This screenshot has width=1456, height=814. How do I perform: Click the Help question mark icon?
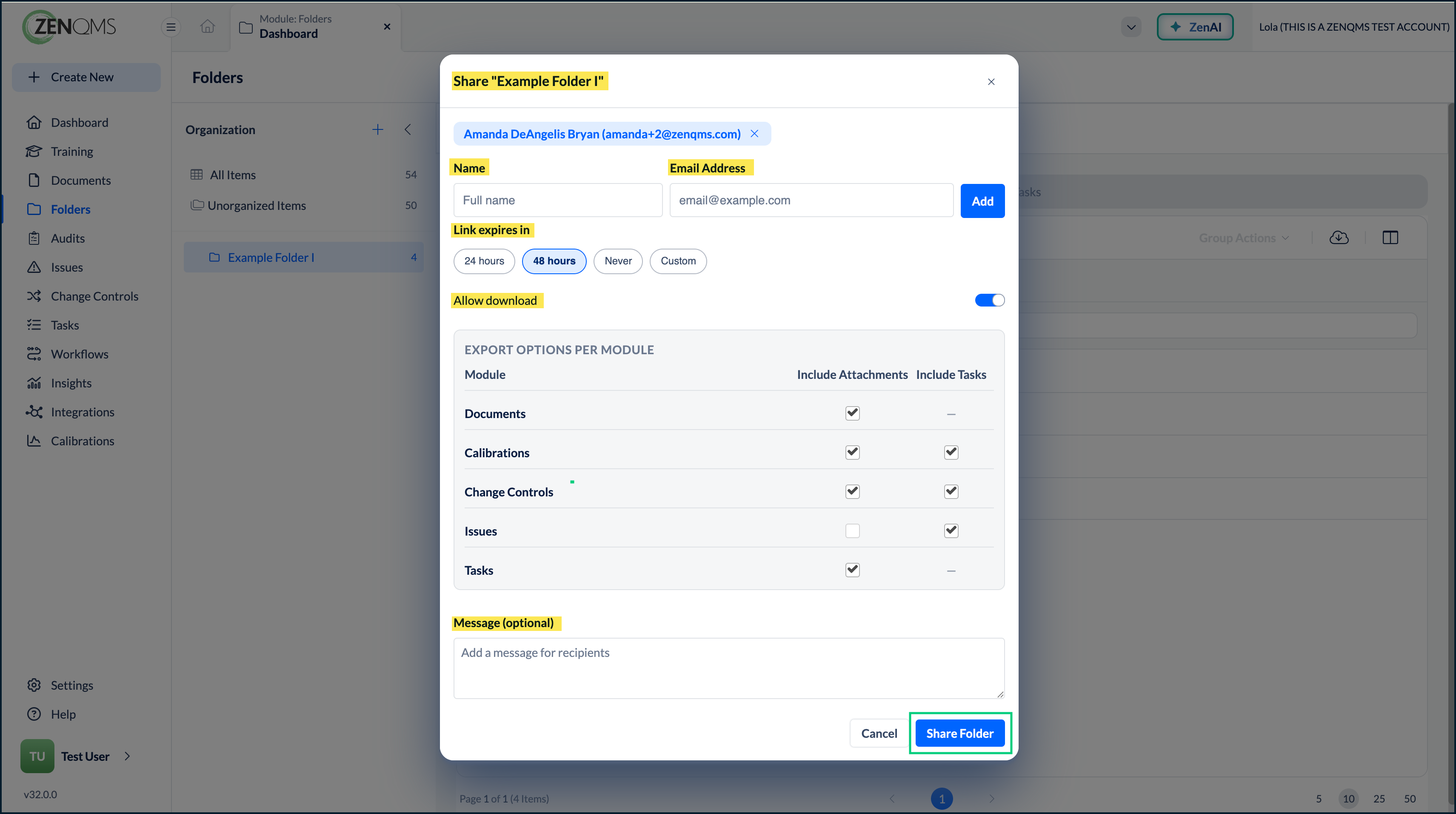point(34,714)
